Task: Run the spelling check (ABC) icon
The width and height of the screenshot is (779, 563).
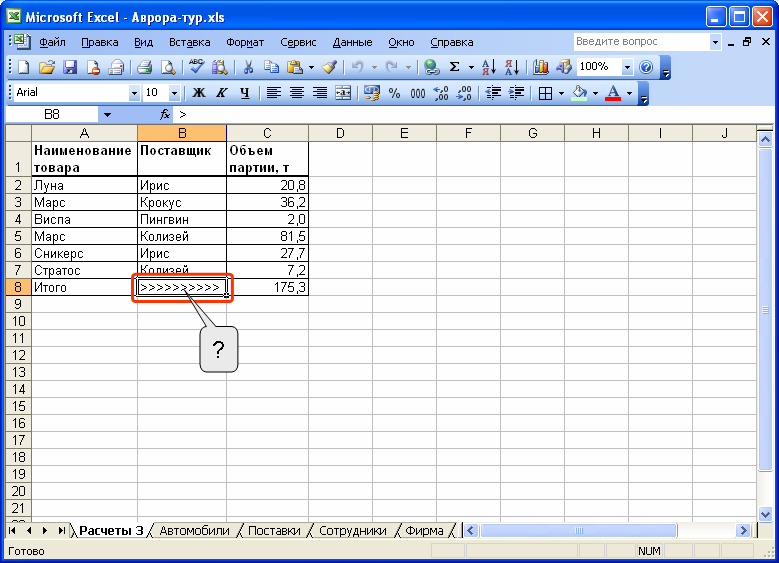Action: (196, 67)
